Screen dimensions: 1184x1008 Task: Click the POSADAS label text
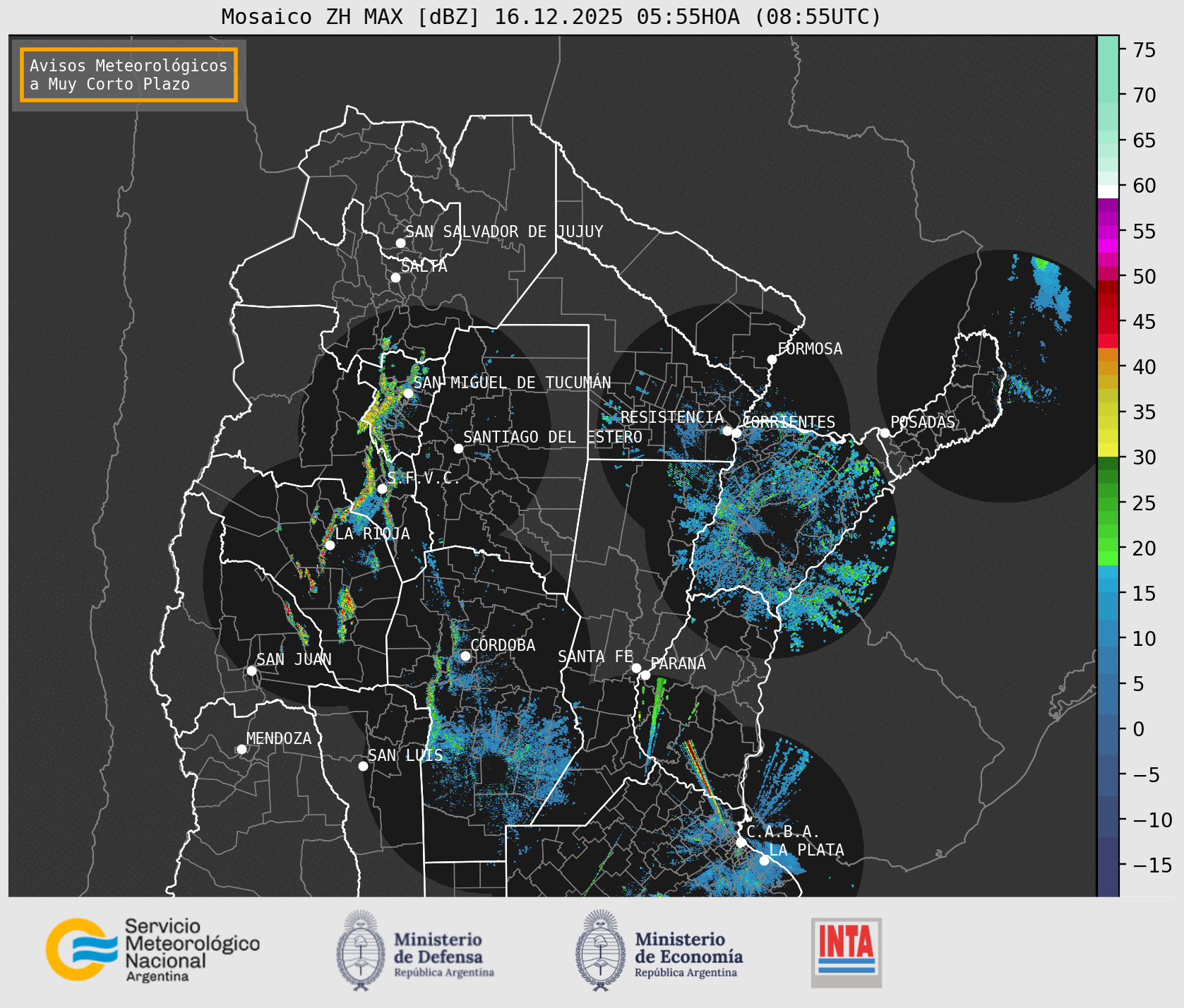[x=923, y=422]
